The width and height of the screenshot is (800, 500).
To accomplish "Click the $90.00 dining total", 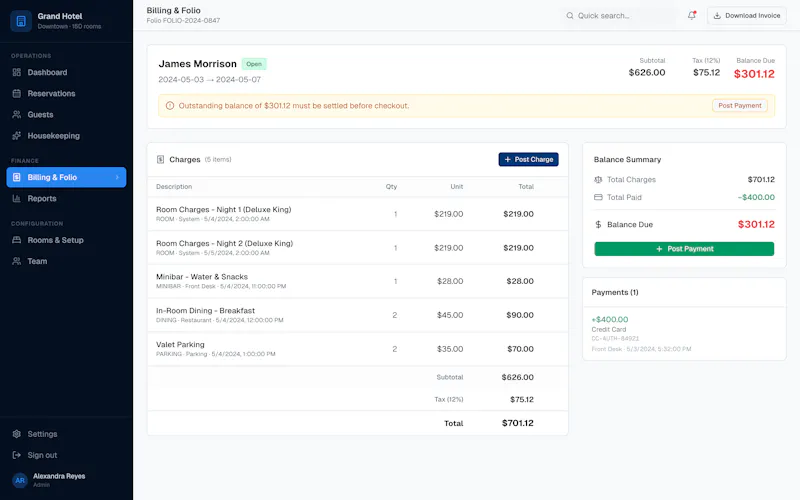I will (520, 315).
